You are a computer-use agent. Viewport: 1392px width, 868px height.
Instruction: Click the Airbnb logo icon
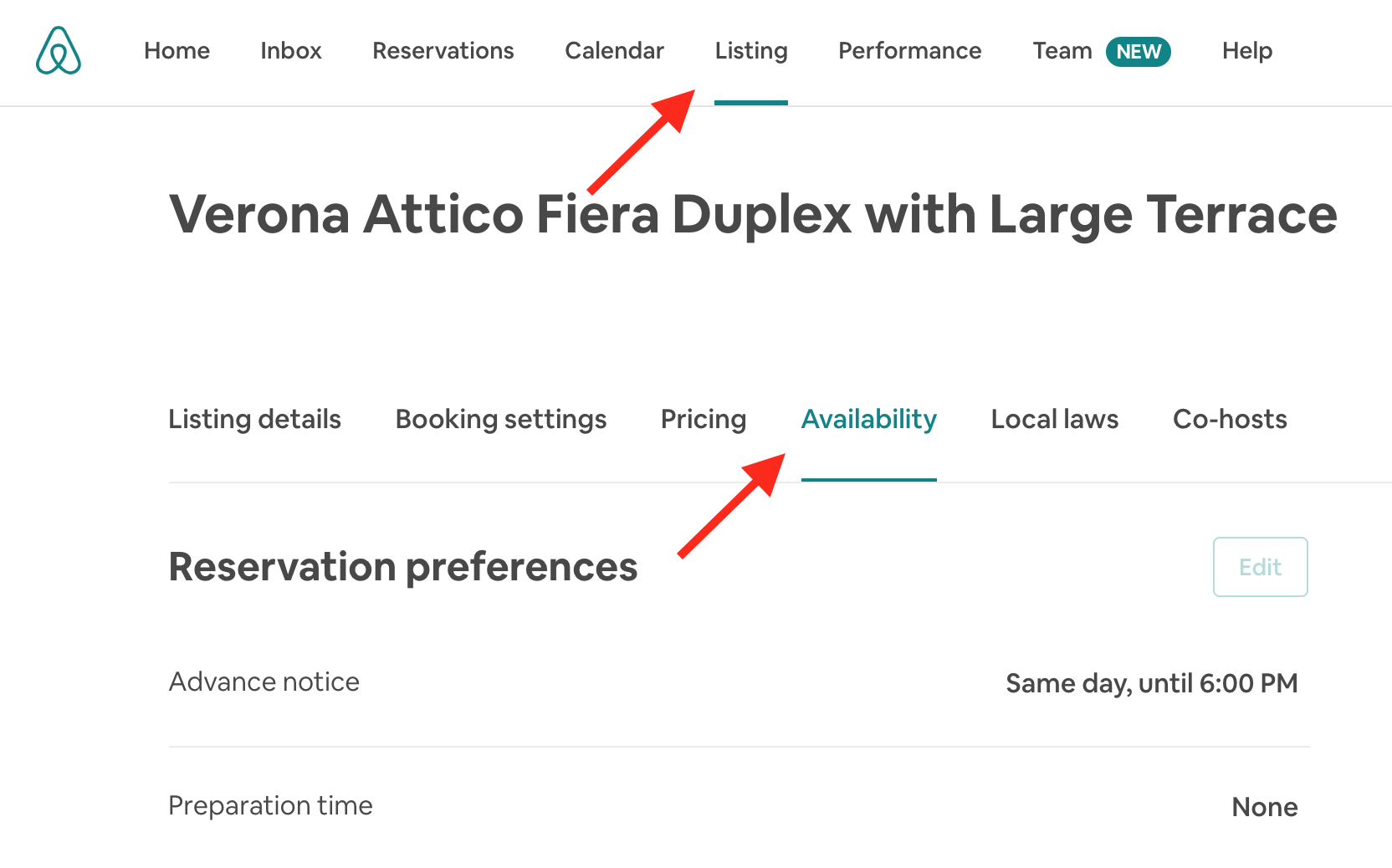click(x=59, y=50)
